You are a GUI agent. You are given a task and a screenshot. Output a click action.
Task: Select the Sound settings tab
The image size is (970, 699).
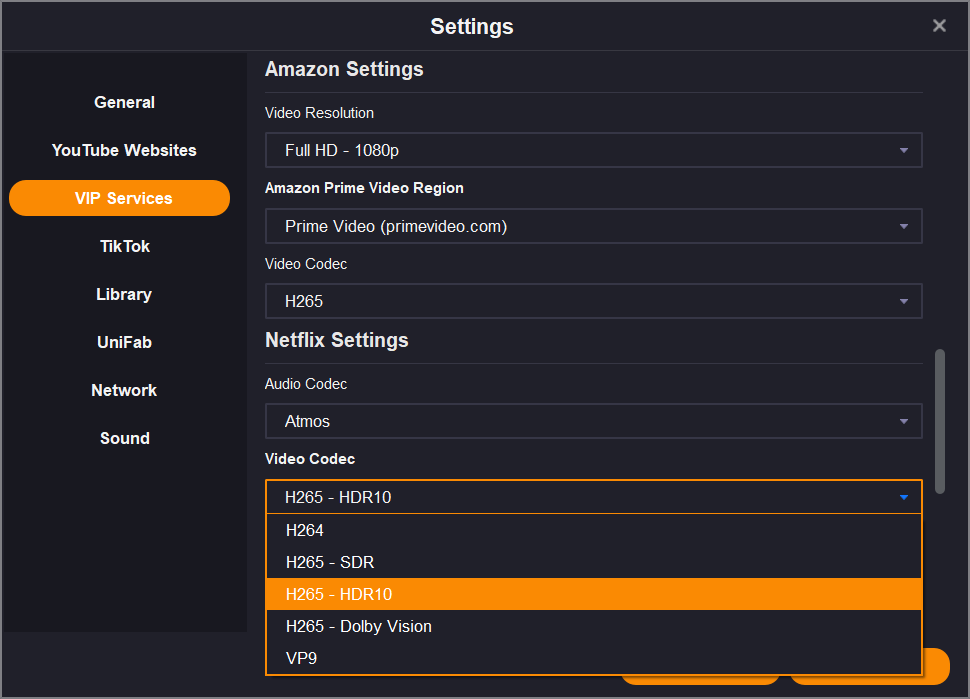pos(124,438)
